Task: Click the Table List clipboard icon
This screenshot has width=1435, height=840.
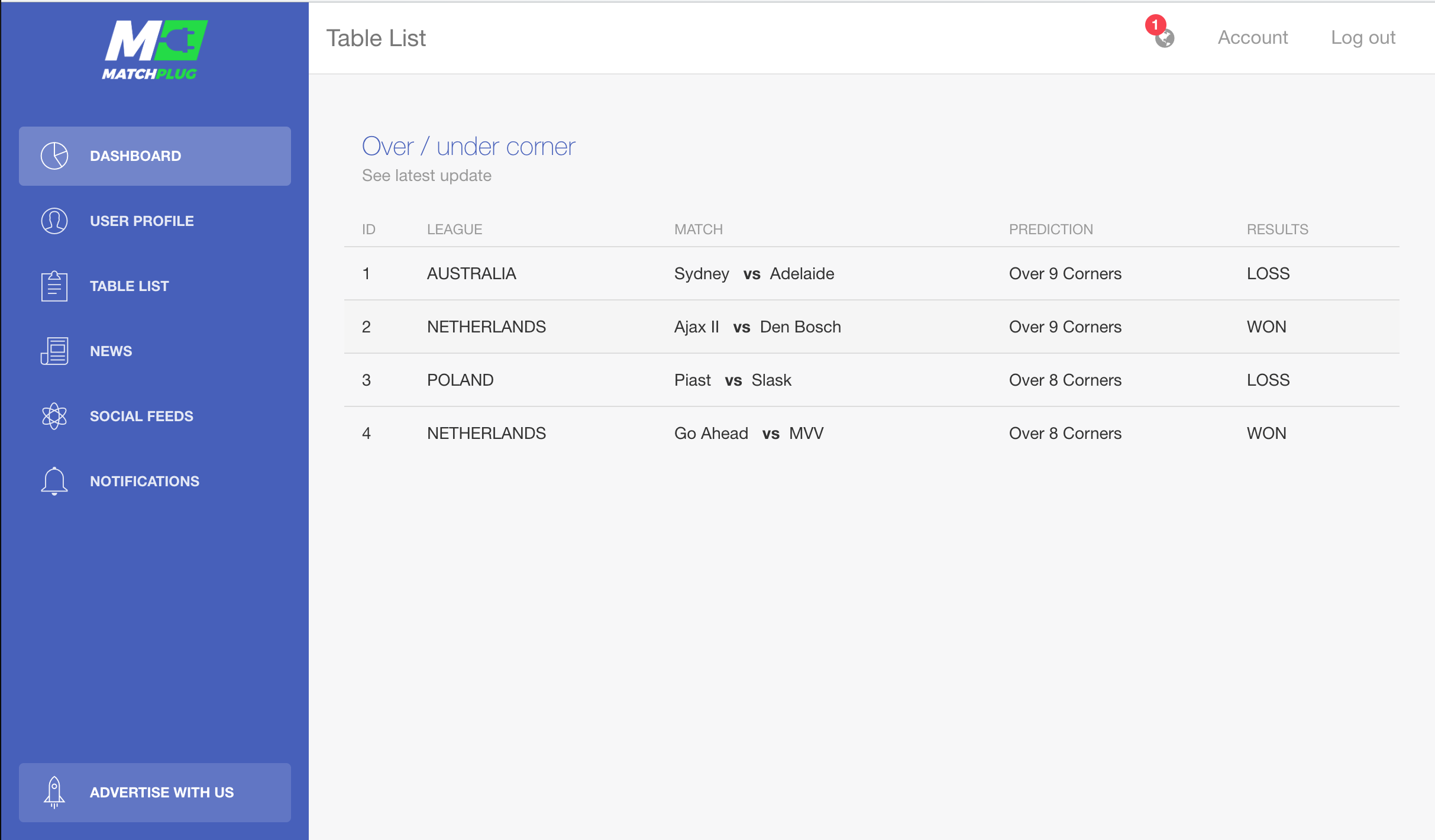Action: coord(54,286)
